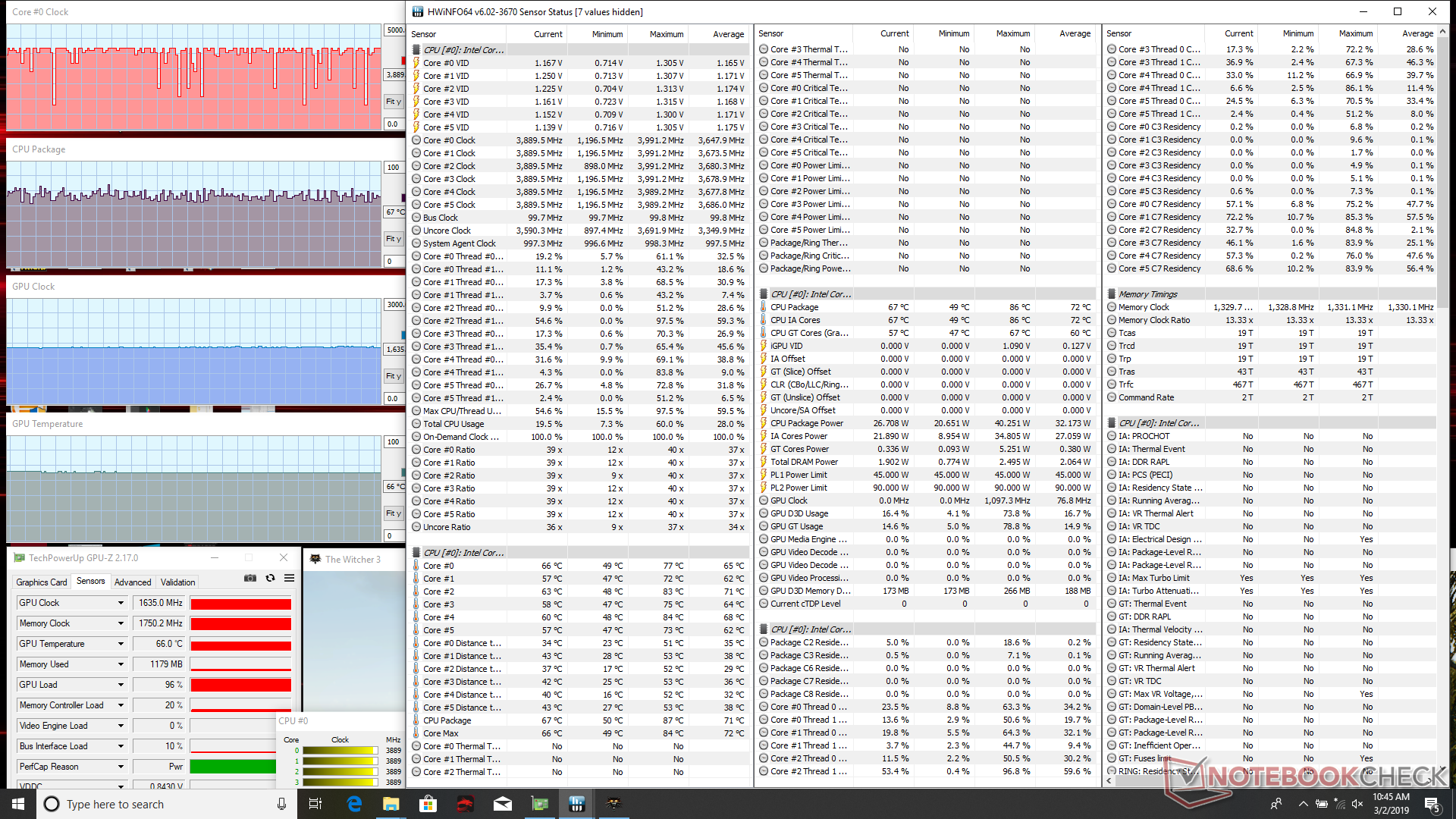Open GPU-Z hamburger menu icon
This screenshot has width=1456, height=819.
click(x=289, y=578)
